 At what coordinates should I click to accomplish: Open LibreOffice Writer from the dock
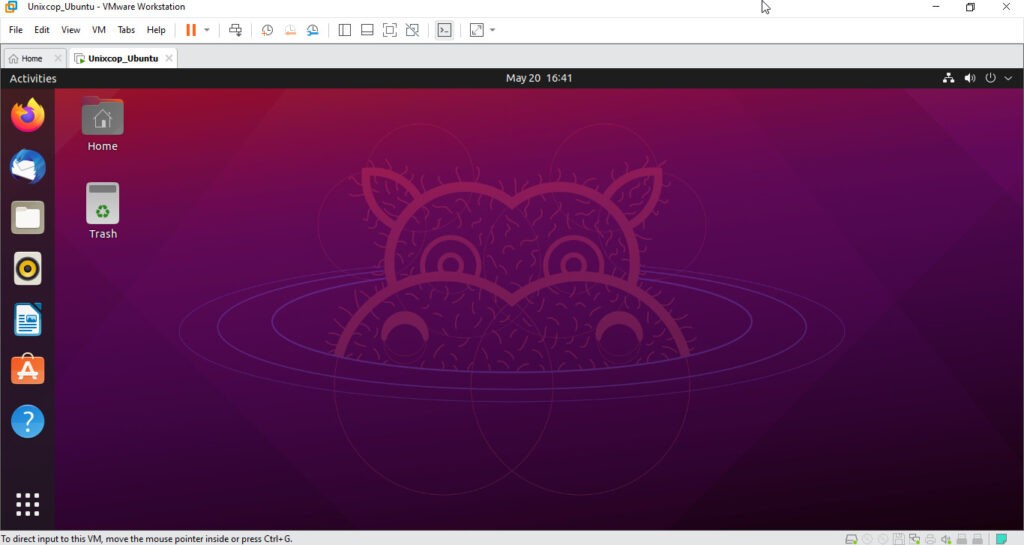[x=27, y=319]
